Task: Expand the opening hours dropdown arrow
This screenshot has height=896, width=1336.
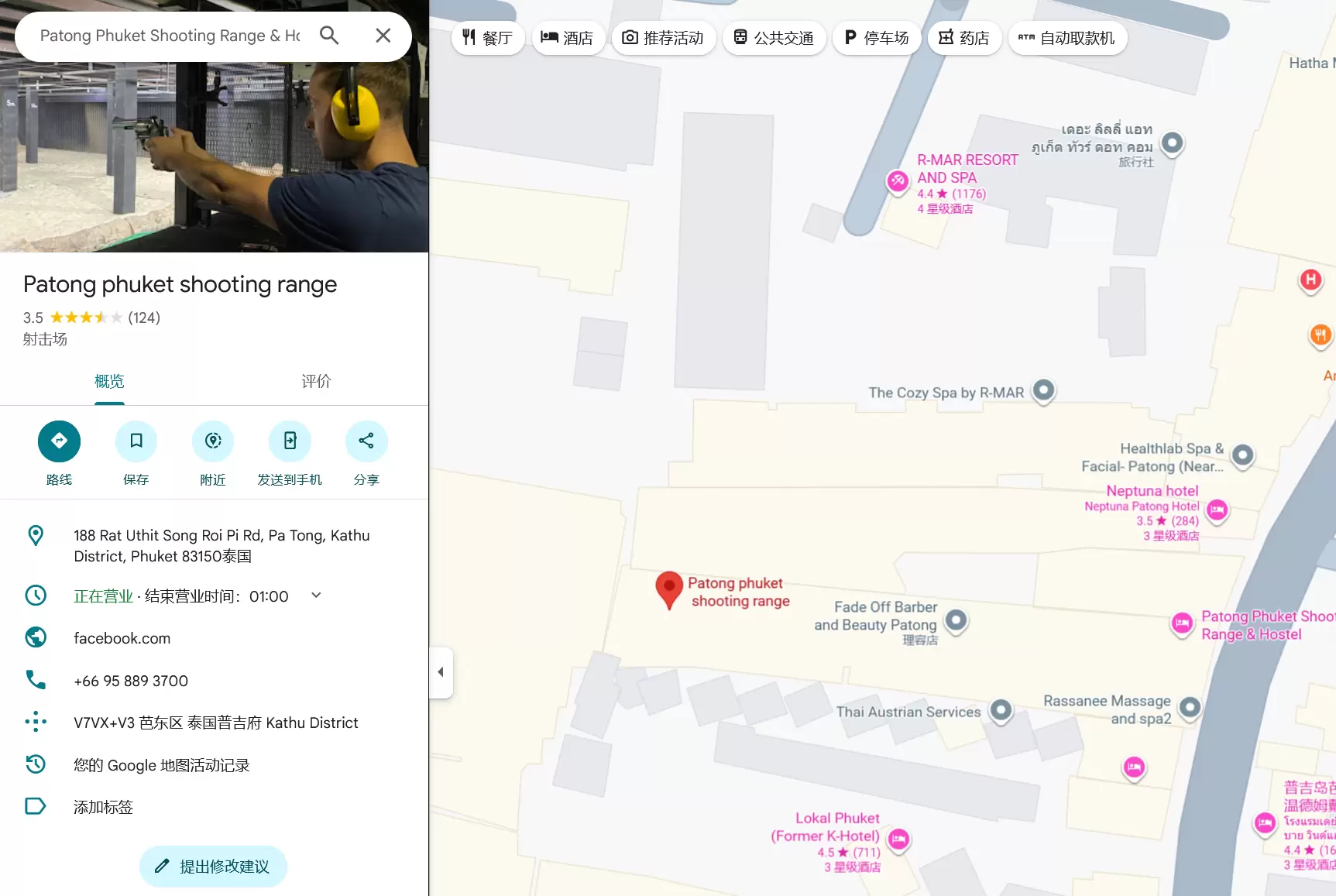Action: [316, 596]
